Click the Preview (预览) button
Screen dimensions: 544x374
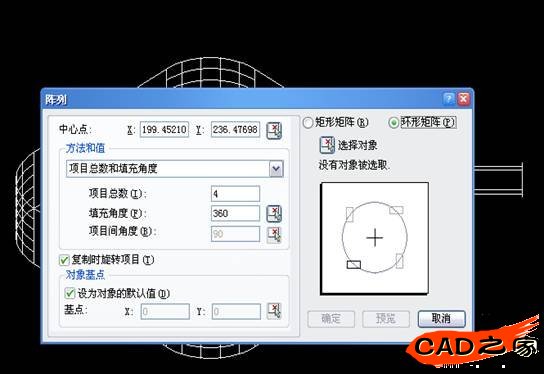point(386,319)
